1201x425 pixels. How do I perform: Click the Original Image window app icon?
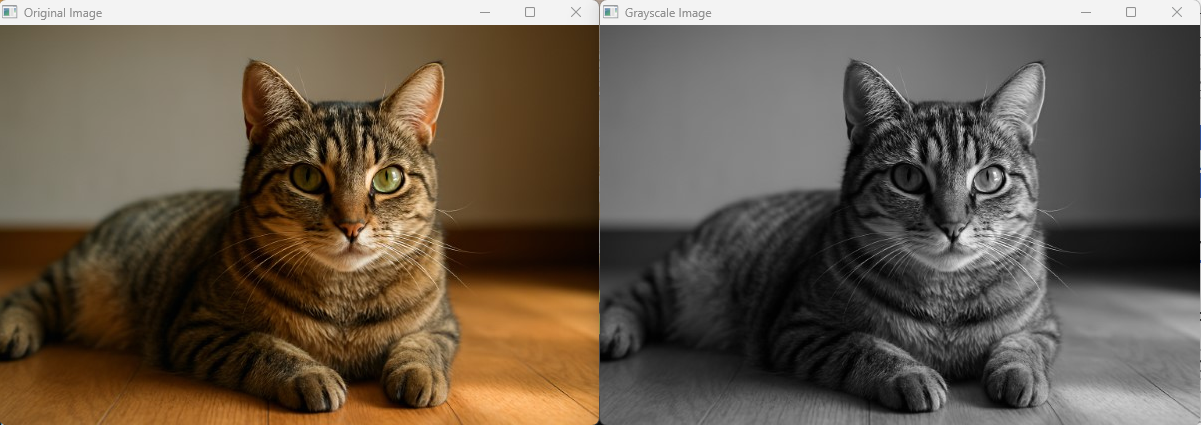[10, 12]
